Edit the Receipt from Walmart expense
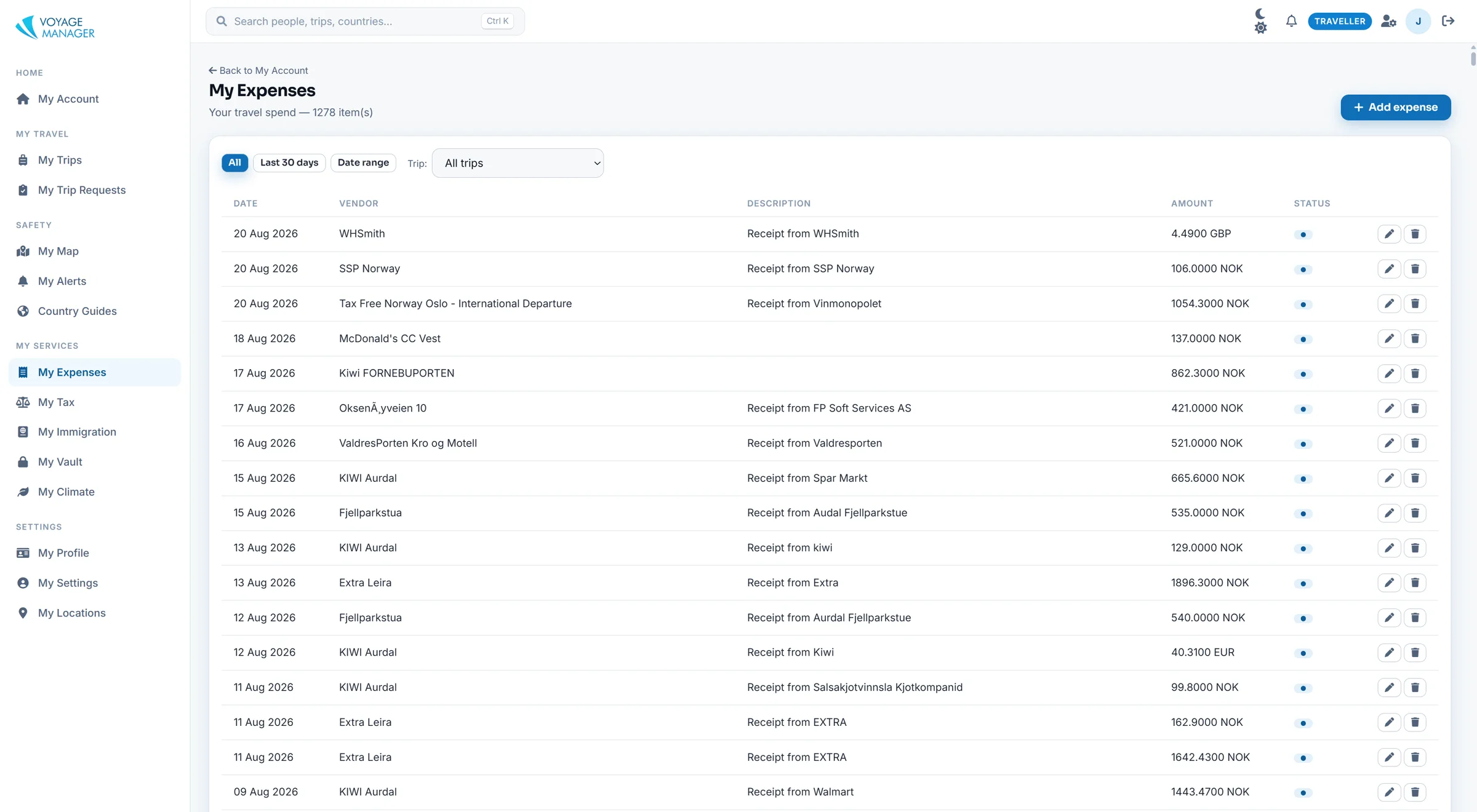The height and width of the screenshot is (812, 1477). (1389, 792)
